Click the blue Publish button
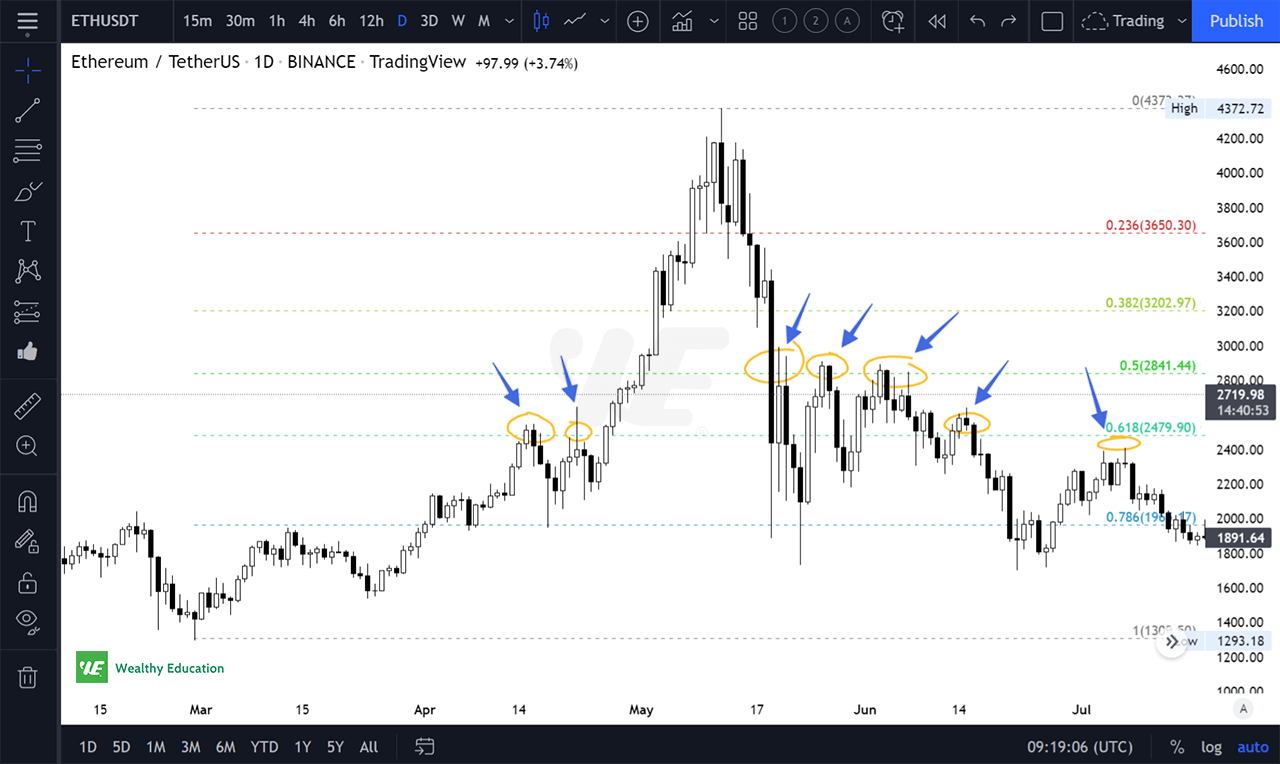 pos(1236,21)
